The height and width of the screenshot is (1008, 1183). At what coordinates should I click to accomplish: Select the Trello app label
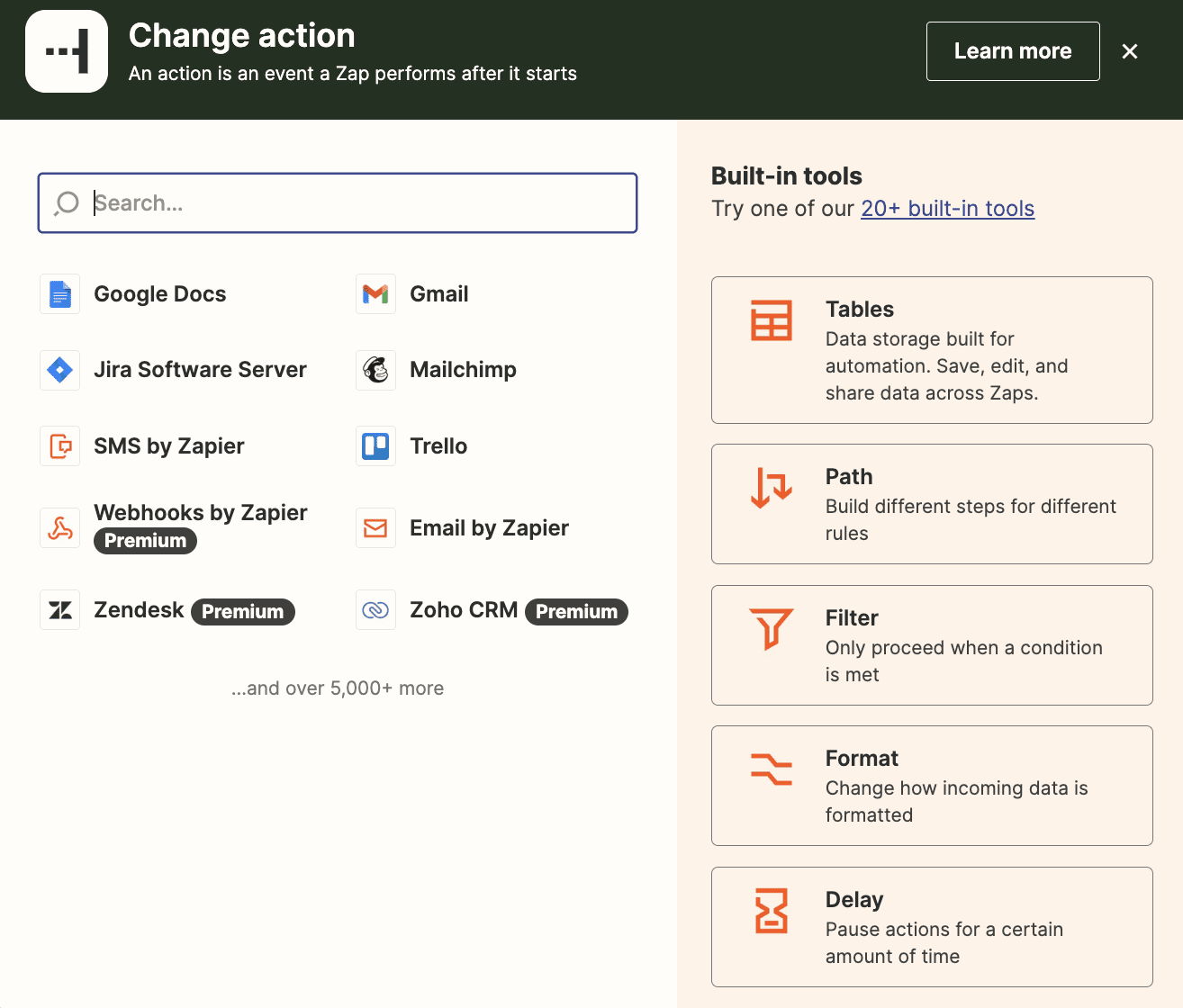click(438, 446)
